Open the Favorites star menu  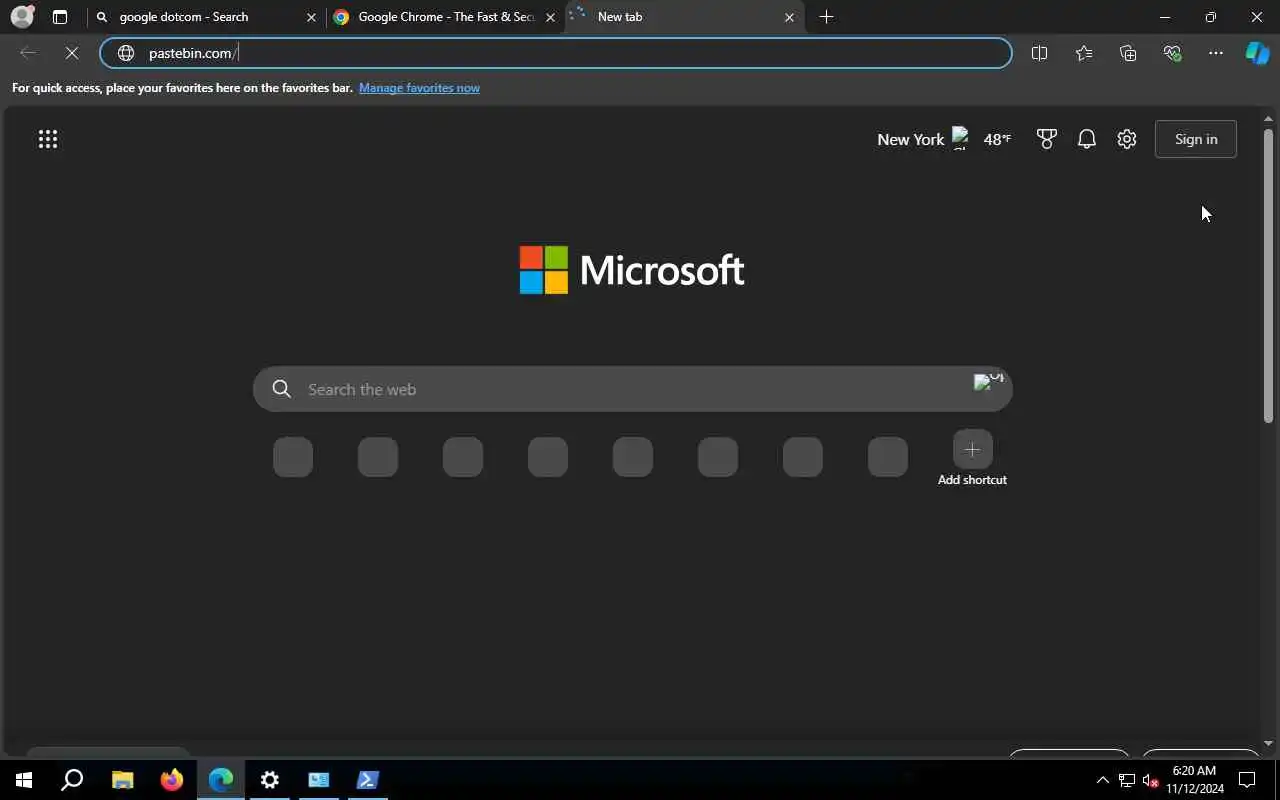pos(1084,53)
